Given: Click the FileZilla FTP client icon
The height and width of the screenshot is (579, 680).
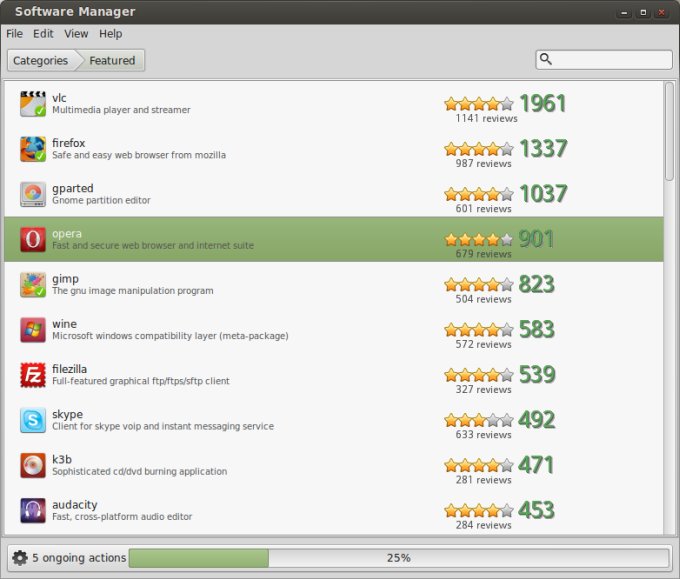Looking at the screenshot, I should [x=33, y=375].
